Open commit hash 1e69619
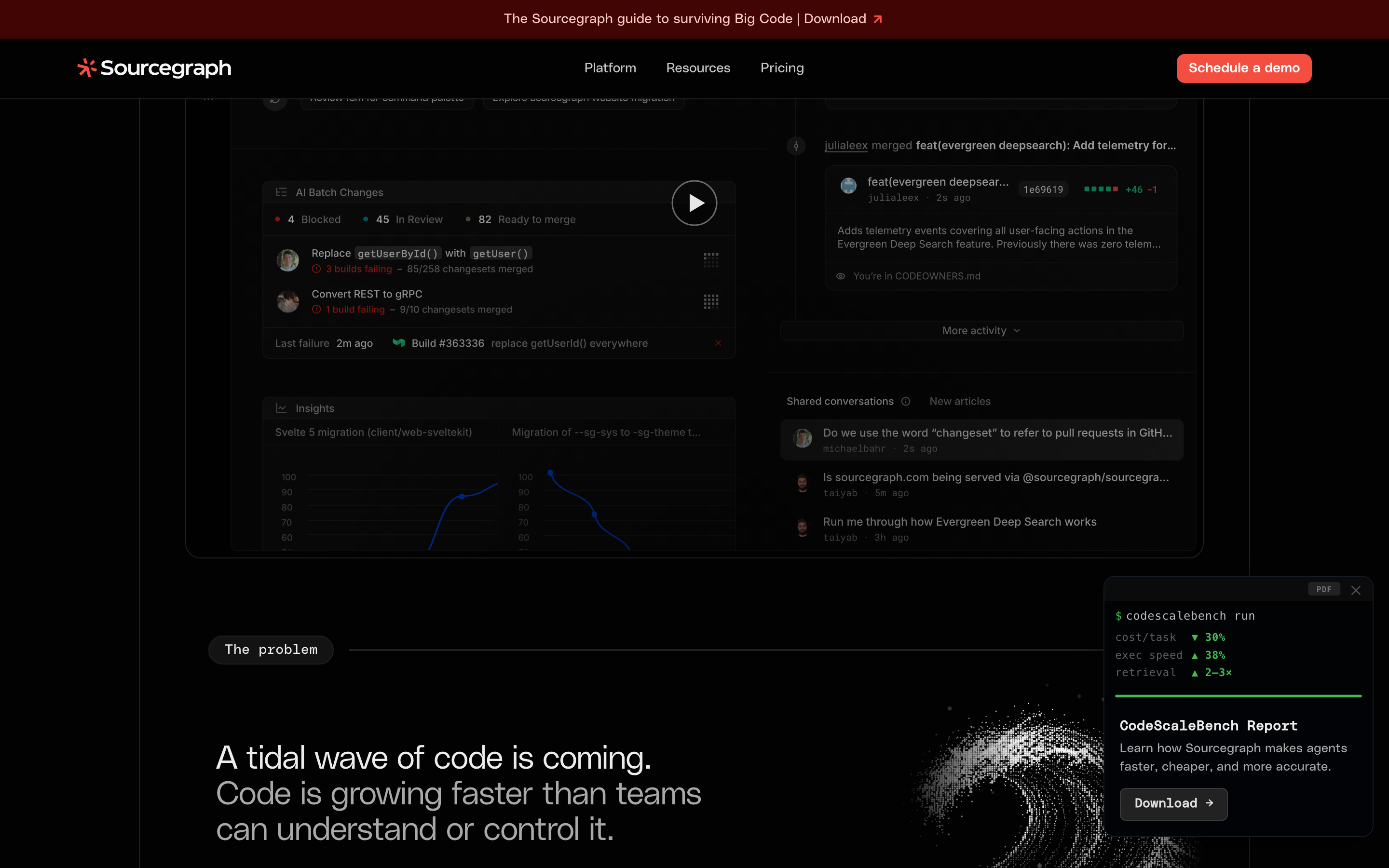 pyautogui.click(x=1043, y=190)
